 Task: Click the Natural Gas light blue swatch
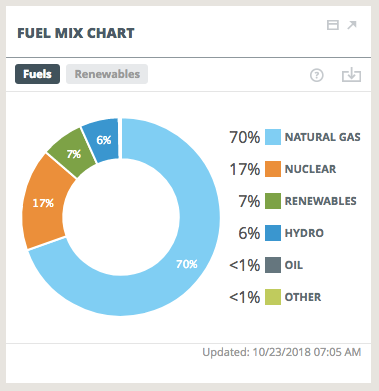tap(273, 137)
